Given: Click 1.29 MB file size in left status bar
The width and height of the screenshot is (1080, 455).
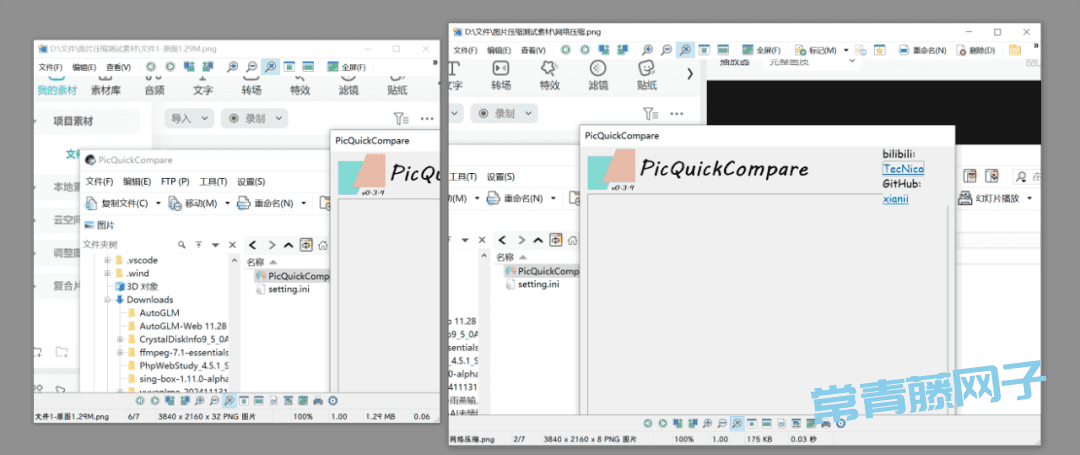Looking at the screenshot, I should (x=380, y=416).
